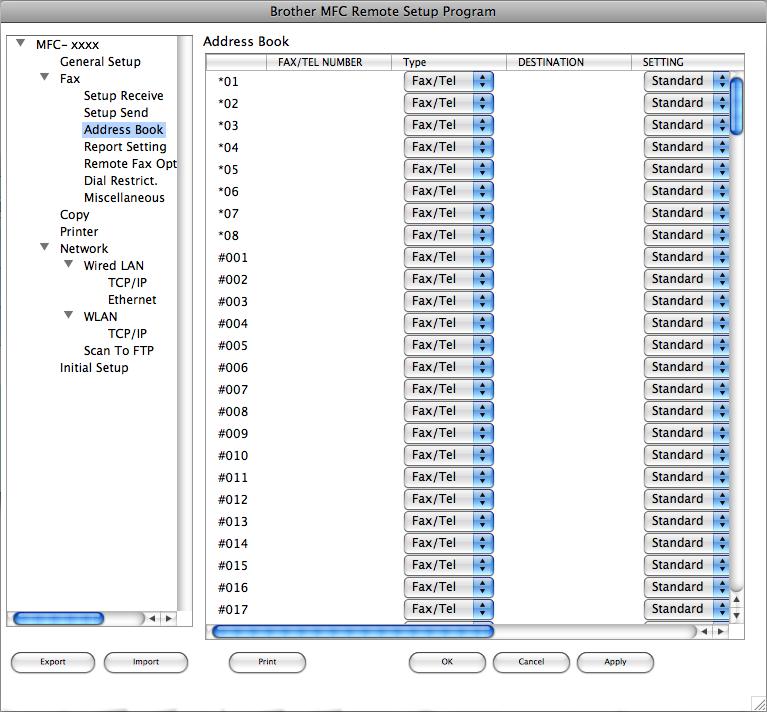Apply the settings to the machine
The image size is (767, 712).
pyautogui.click(x=615, y=662)
